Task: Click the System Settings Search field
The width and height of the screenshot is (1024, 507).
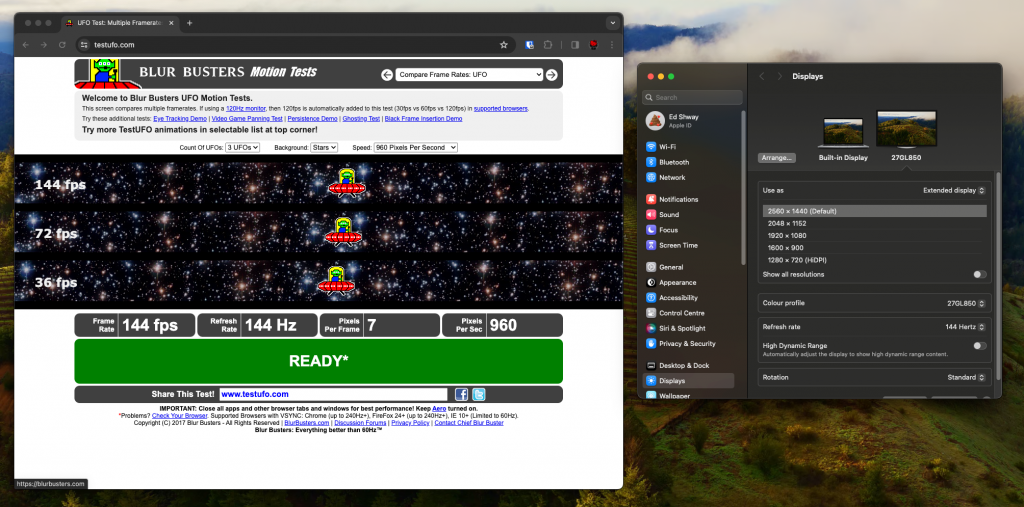Action: click(692, 97)
